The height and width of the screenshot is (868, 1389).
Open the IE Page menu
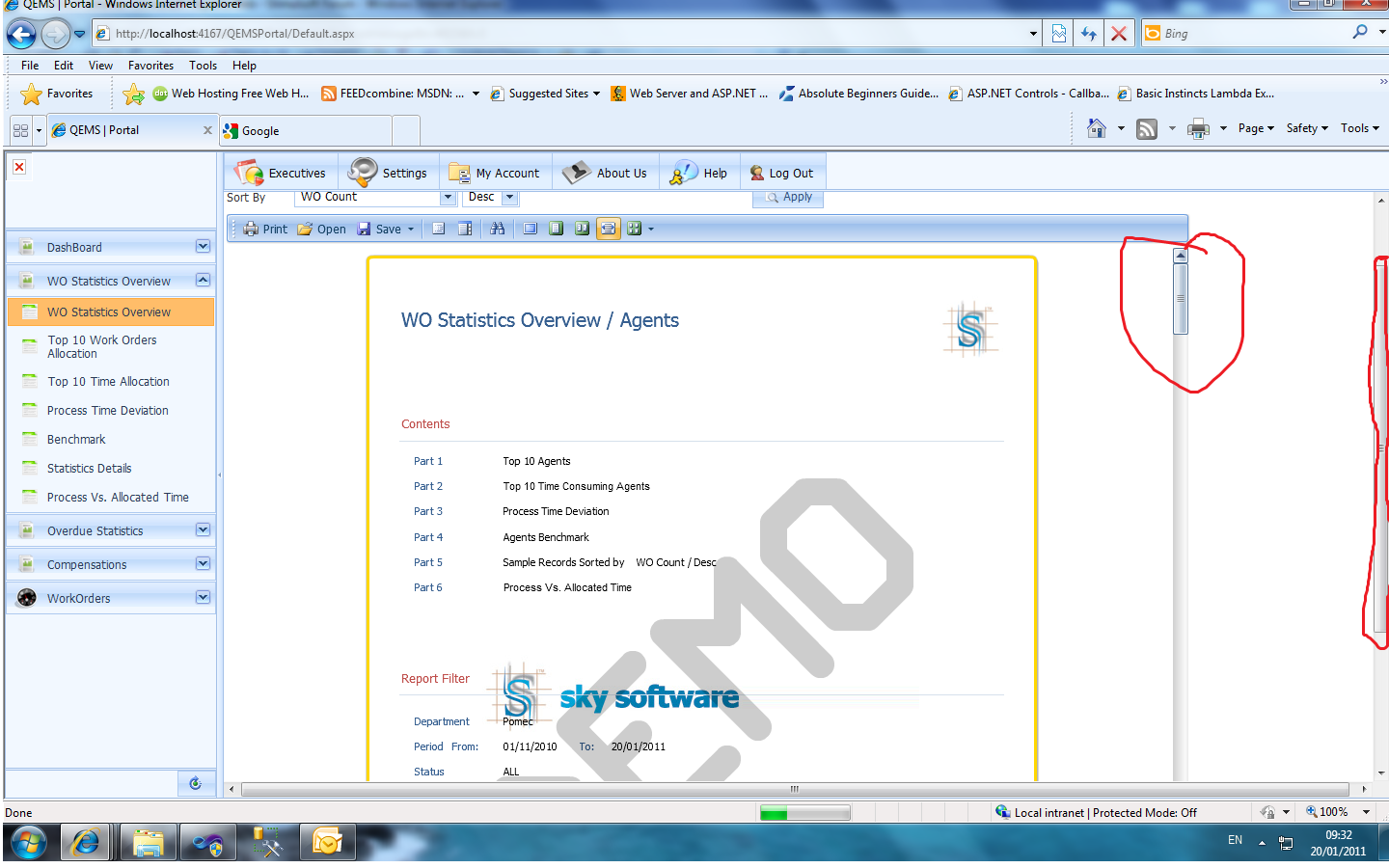tap(1256, 128)
